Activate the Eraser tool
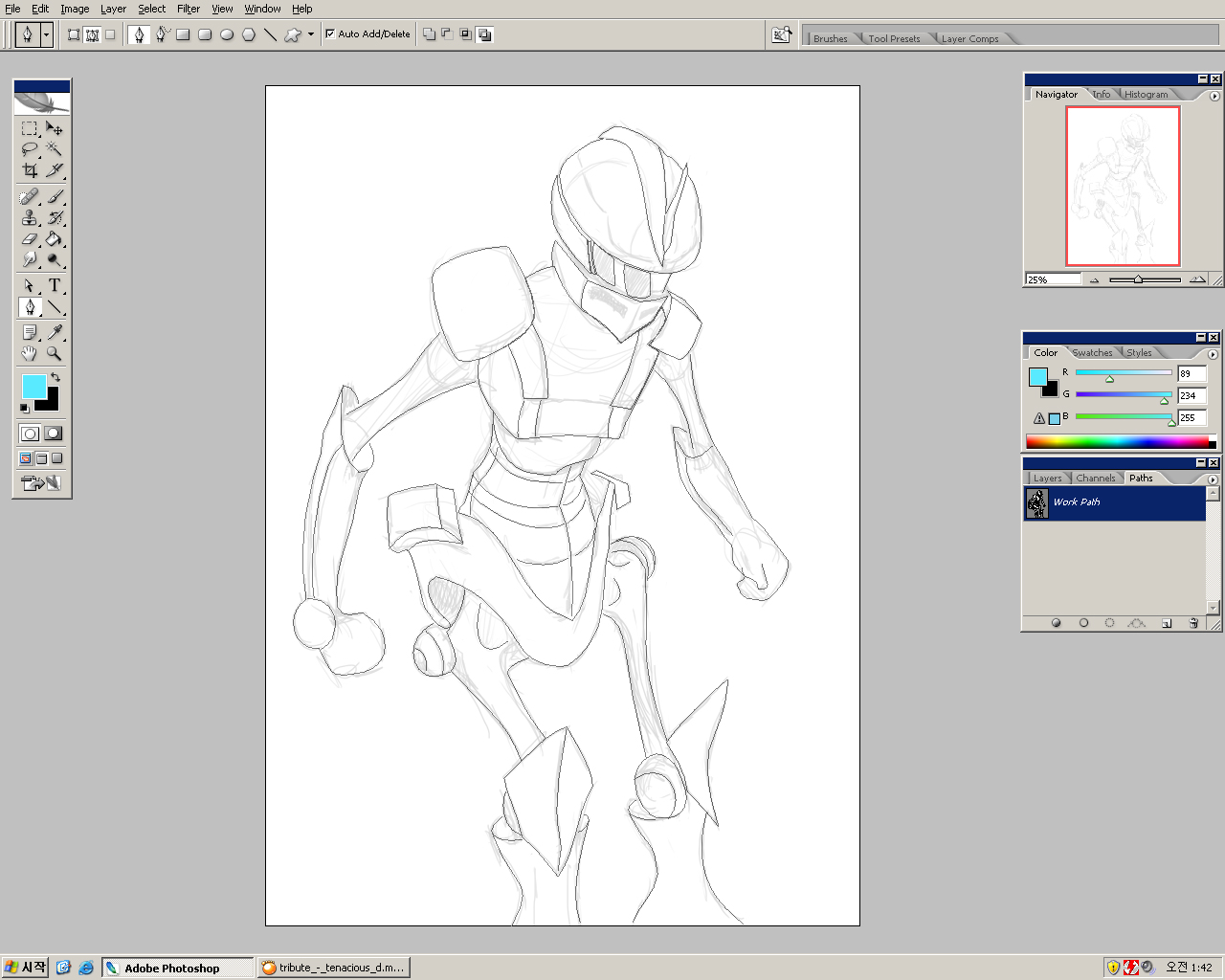This screenshot has height=980, width=1225. click(30, 239)
